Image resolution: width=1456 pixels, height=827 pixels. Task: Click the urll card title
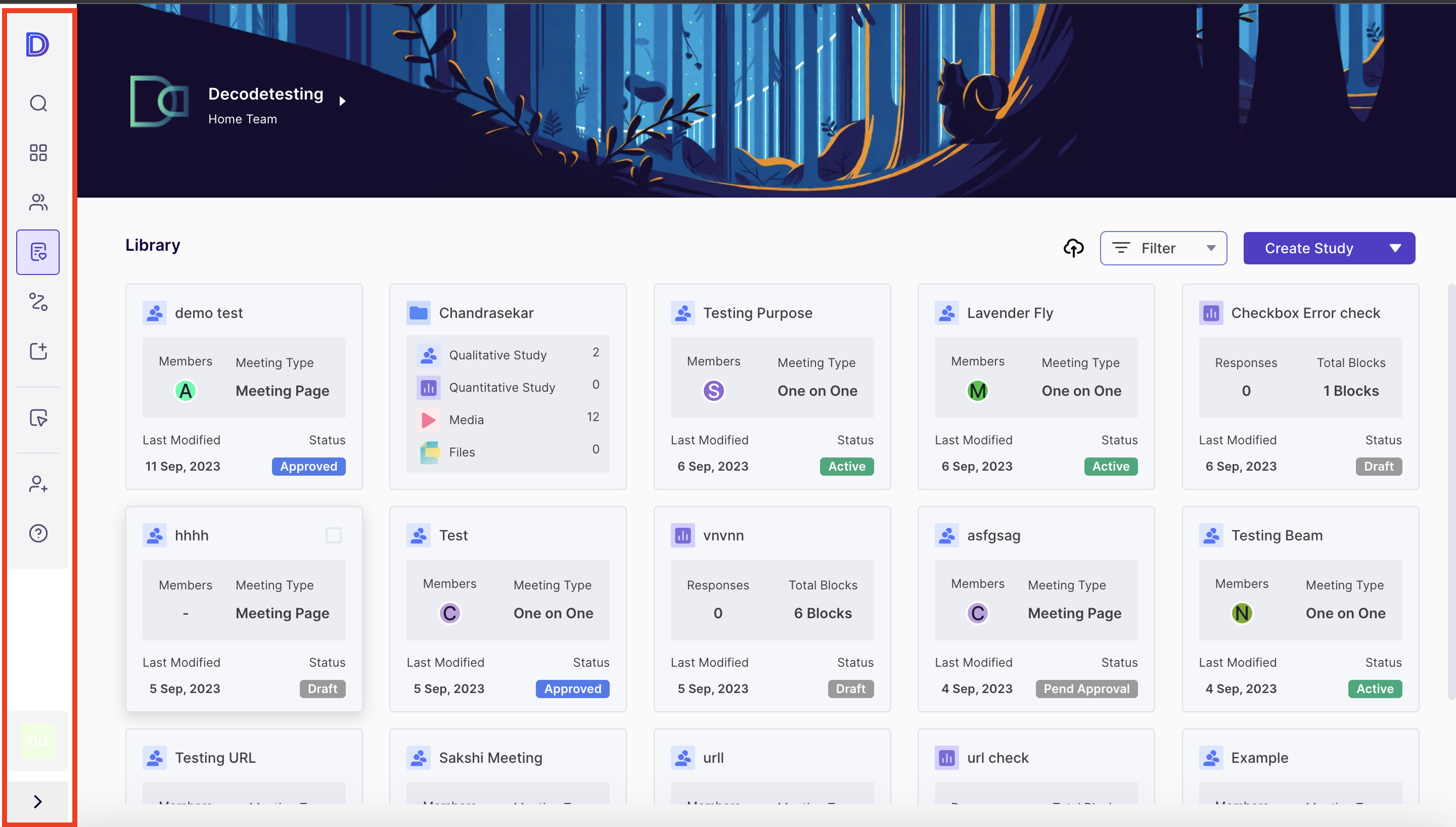click(x=713, y=758)
